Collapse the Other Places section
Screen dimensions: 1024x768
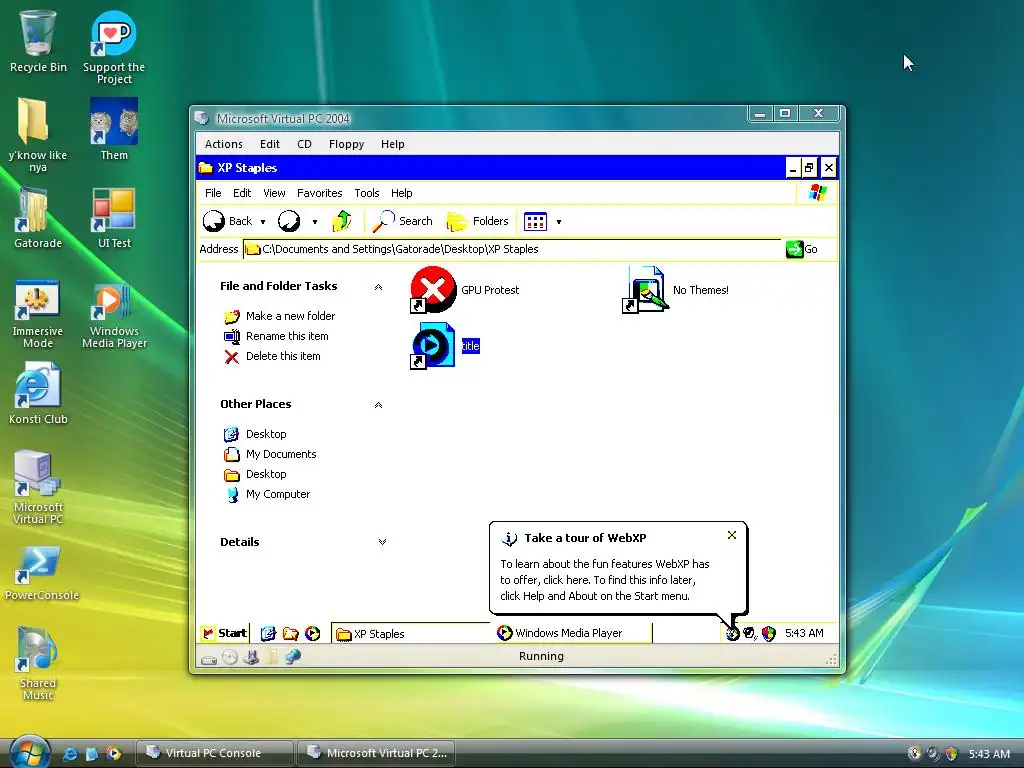point(378,405)
